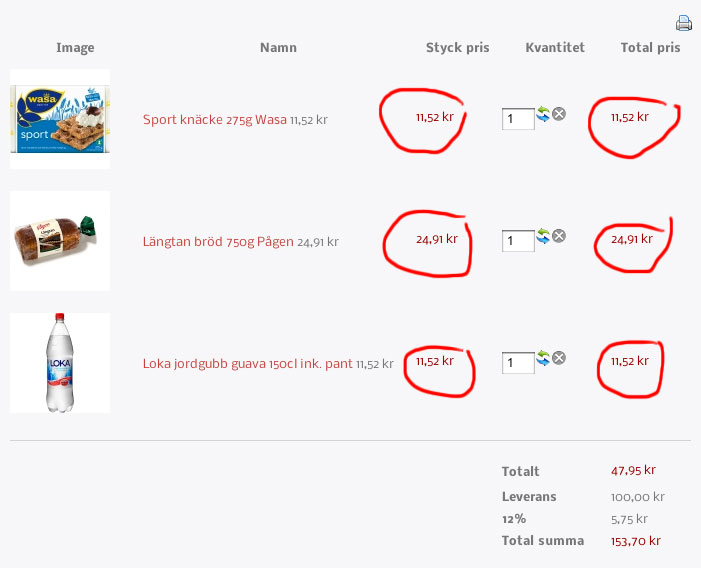701x568 pixels.
Task: Click the Styck pris column header
Action: pos(457,48)
